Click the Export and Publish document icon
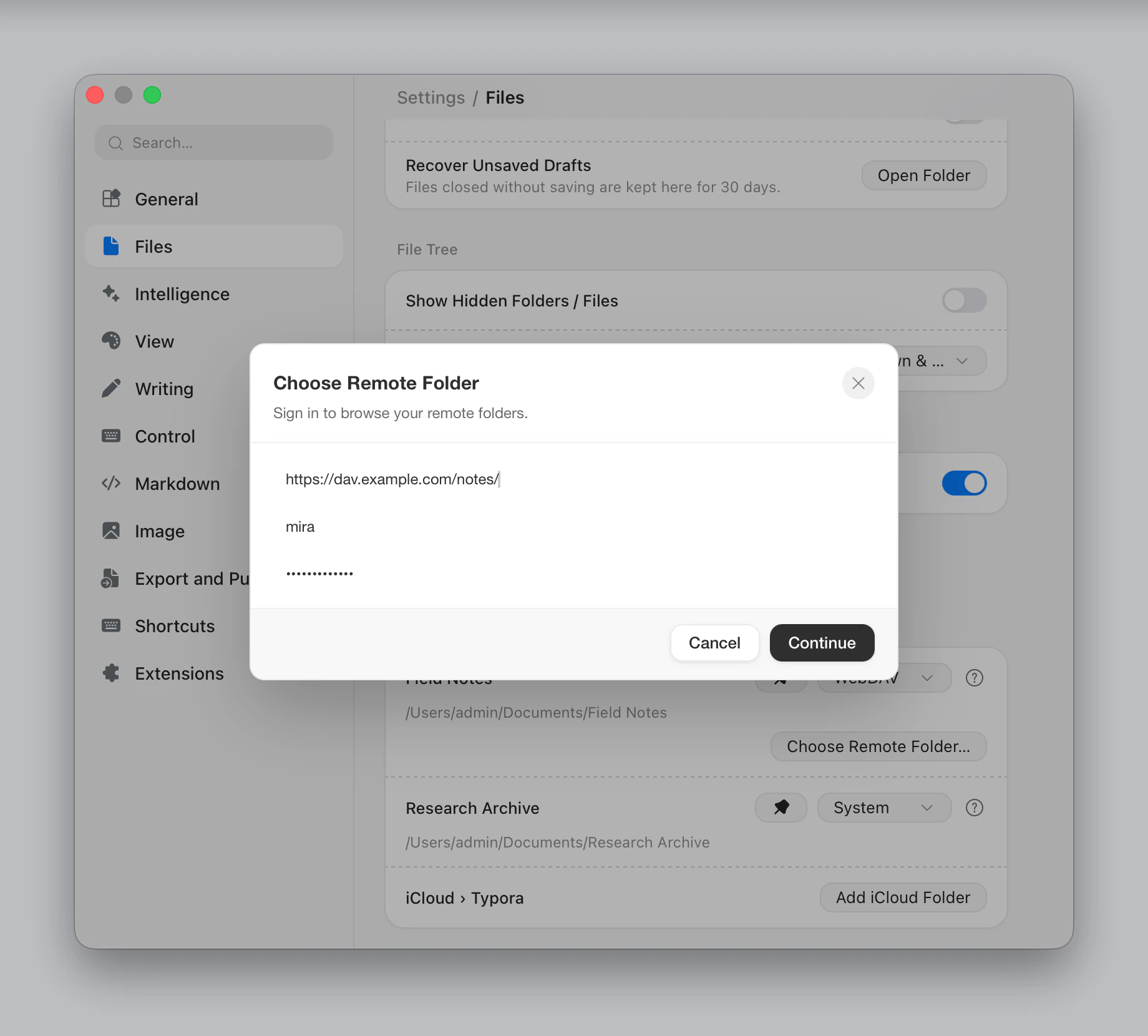This screenshot has width=1148, height=1036. pos(110,578)
